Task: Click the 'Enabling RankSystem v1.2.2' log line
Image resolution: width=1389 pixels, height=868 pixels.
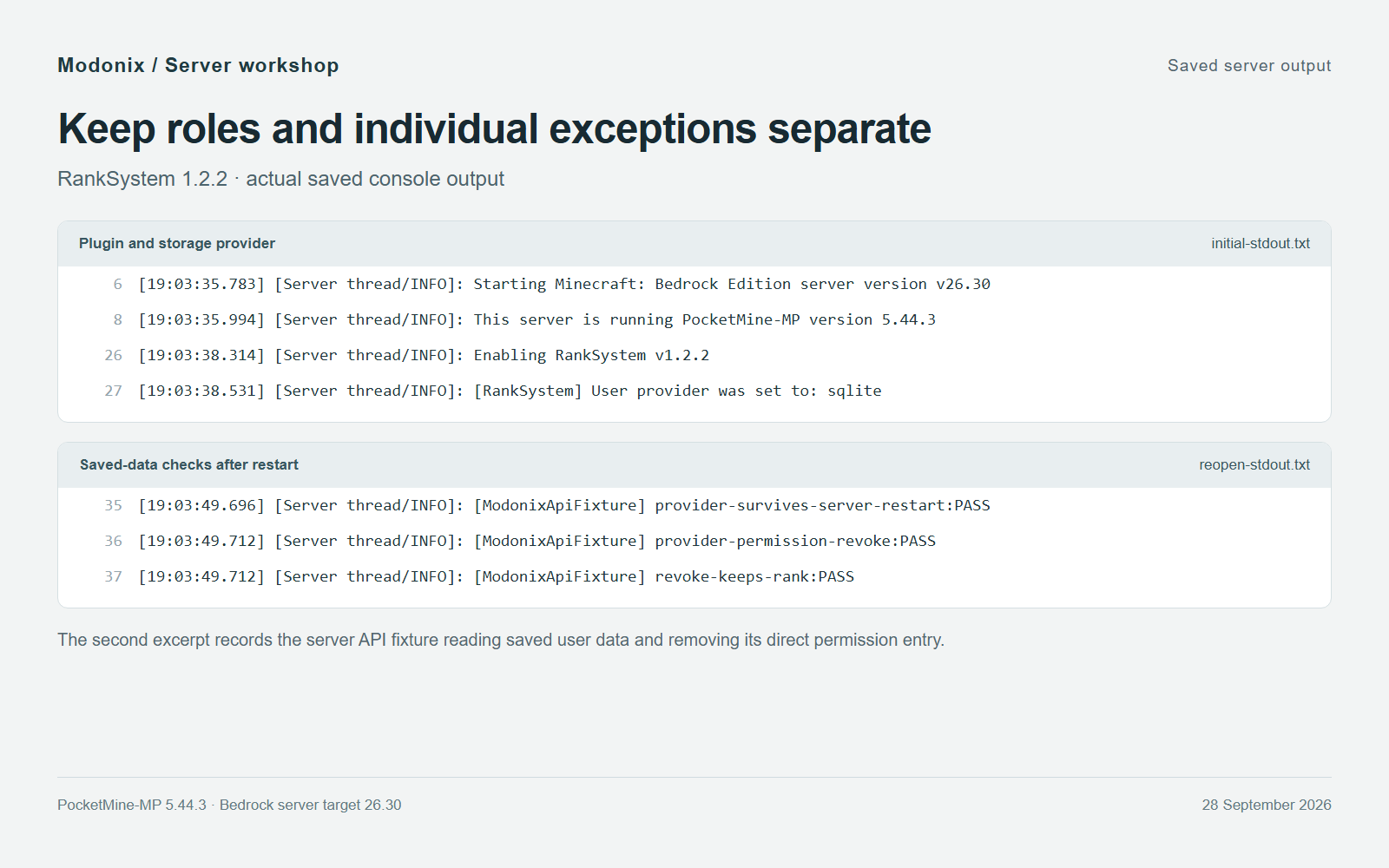Action: pos(424,356)
